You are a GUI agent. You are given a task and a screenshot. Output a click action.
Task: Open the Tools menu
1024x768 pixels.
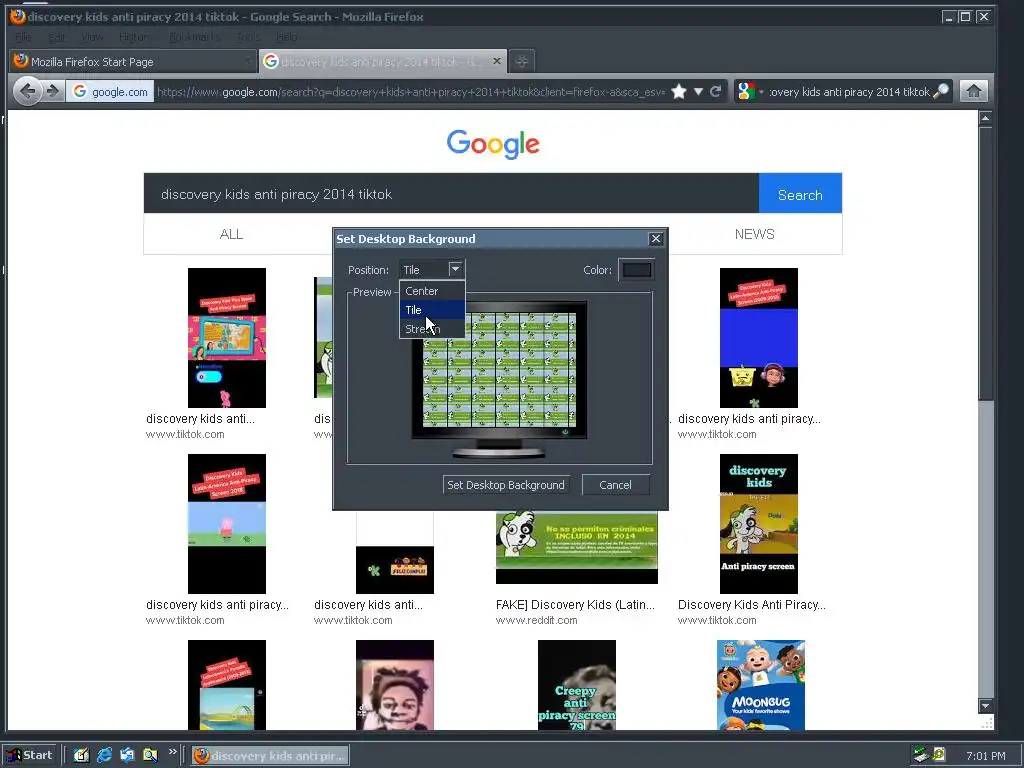point(248,37)
